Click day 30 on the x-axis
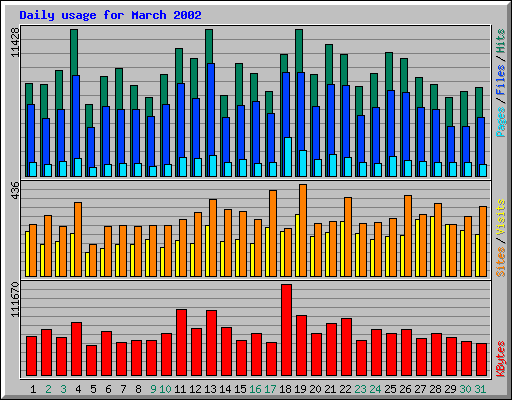This screenshot has width=512, height=400. [465, 389]
